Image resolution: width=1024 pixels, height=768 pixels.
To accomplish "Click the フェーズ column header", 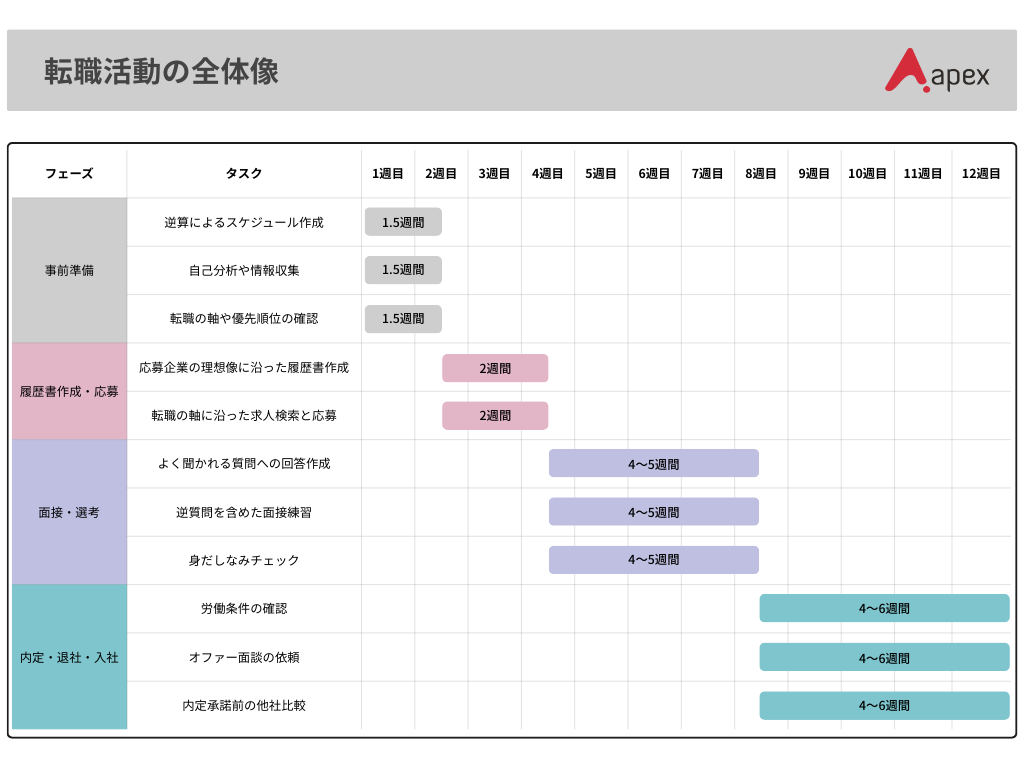I will (68, 172).
